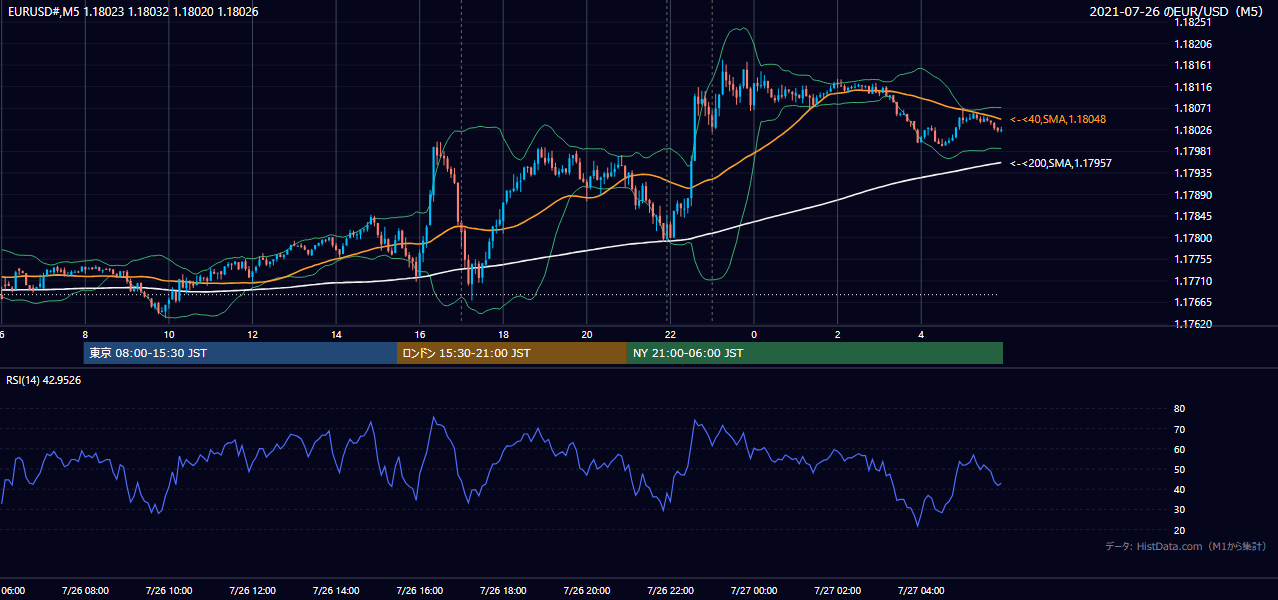This screenshot has height=600, width=1278.
Task: Click the 1.18026 price axis label
Action: tap(1192, 130)
